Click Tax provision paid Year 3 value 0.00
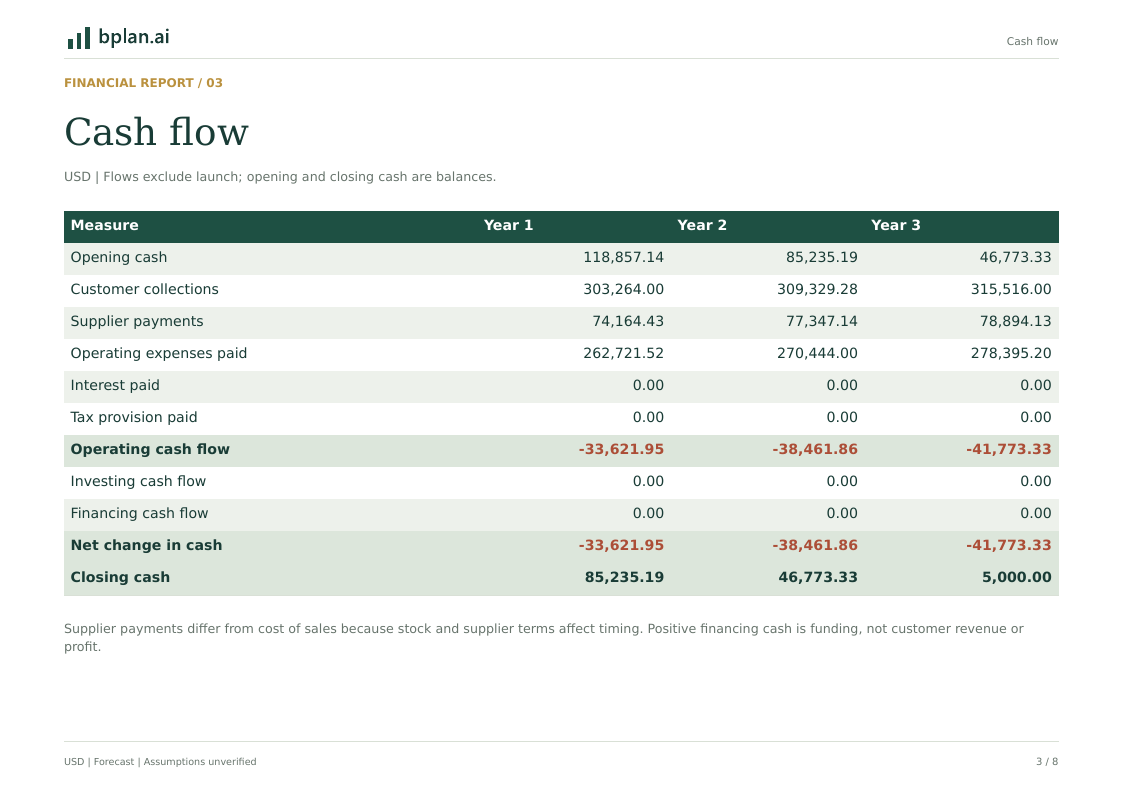Image resolution: width=1123 pixels, height=794 pixels. [x=1036, y=417]
